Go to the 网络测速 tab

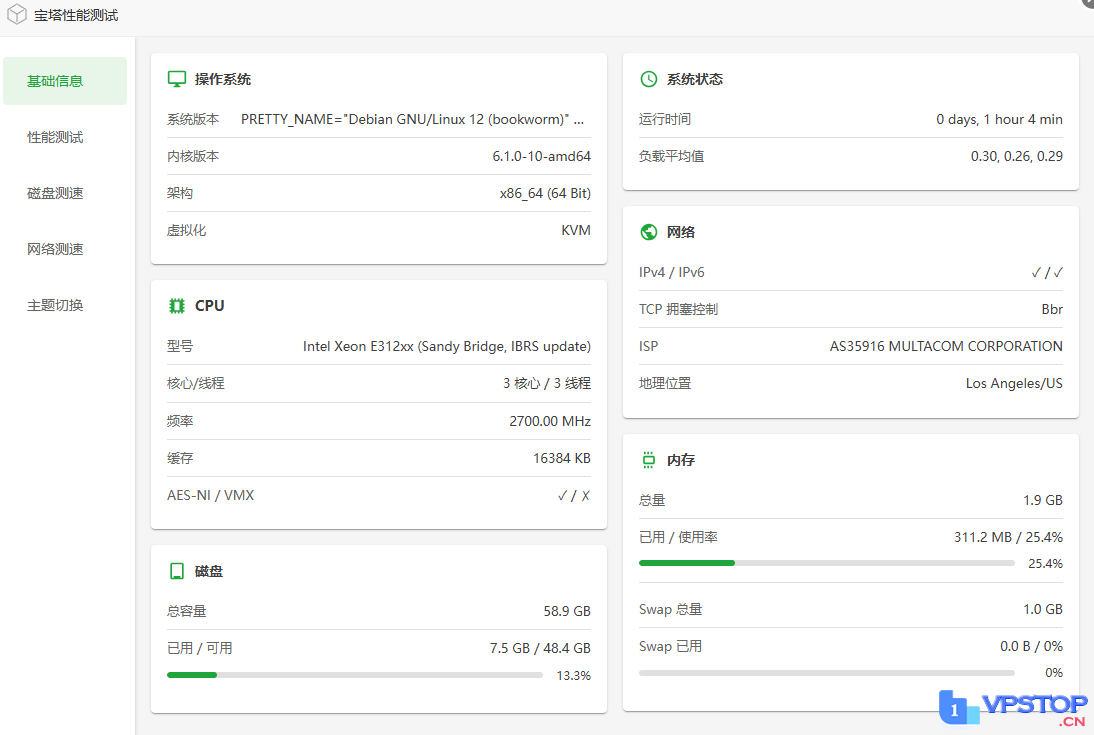(56, 249)
